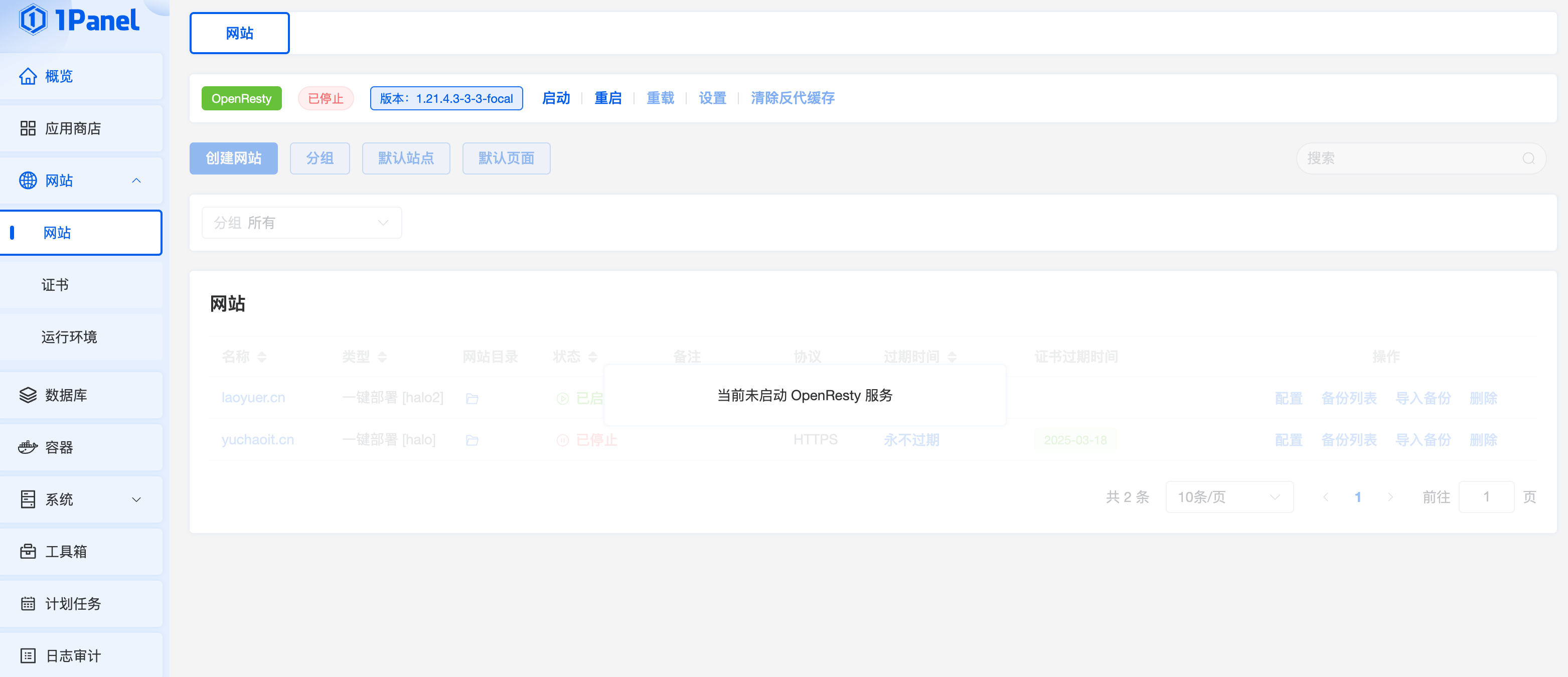Open the 10条/页 page size dropdown
This screenshot has height=677, width=1568.
point(1229,497)
